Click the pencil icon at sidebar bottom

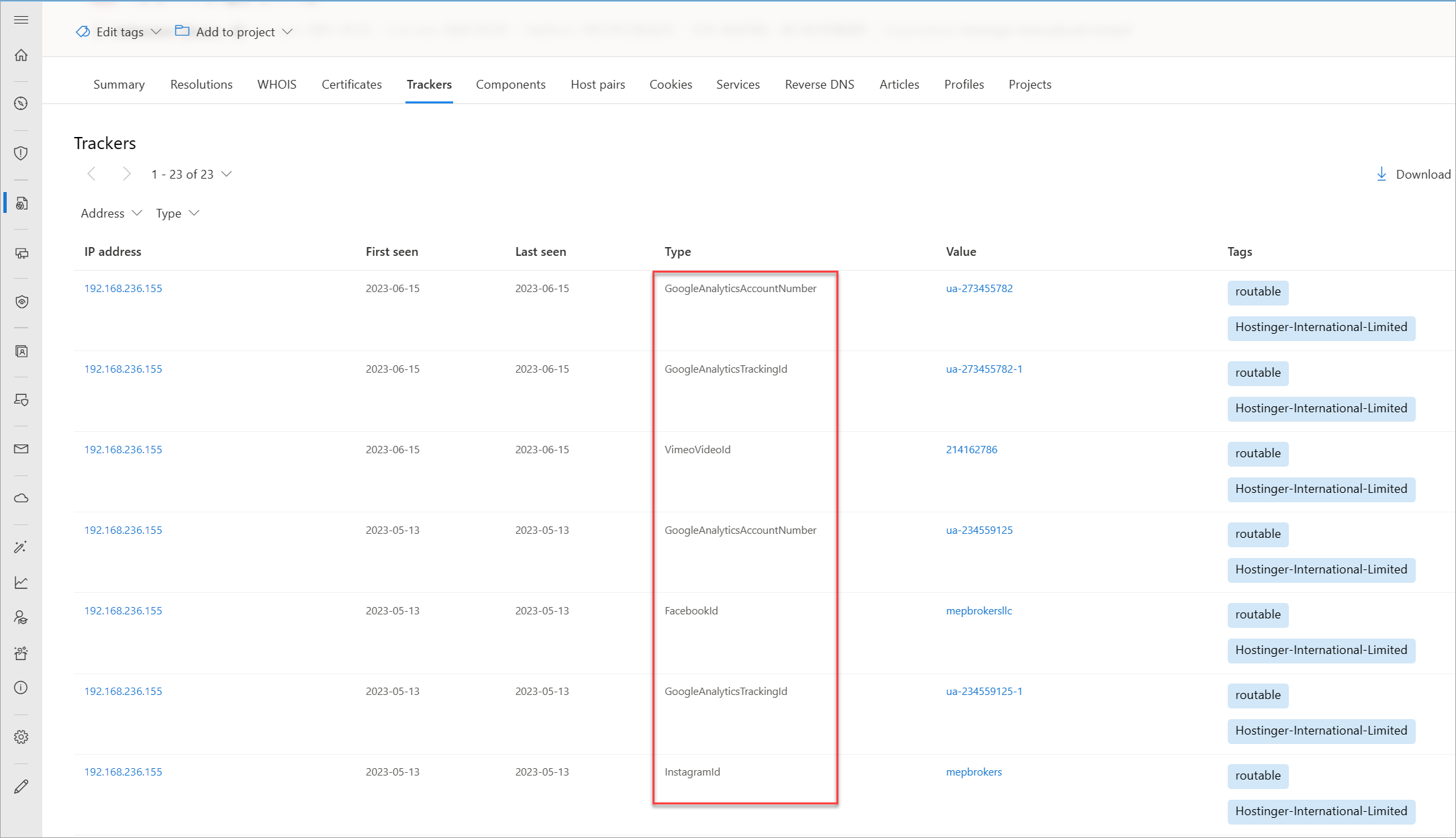click(21, 786)
